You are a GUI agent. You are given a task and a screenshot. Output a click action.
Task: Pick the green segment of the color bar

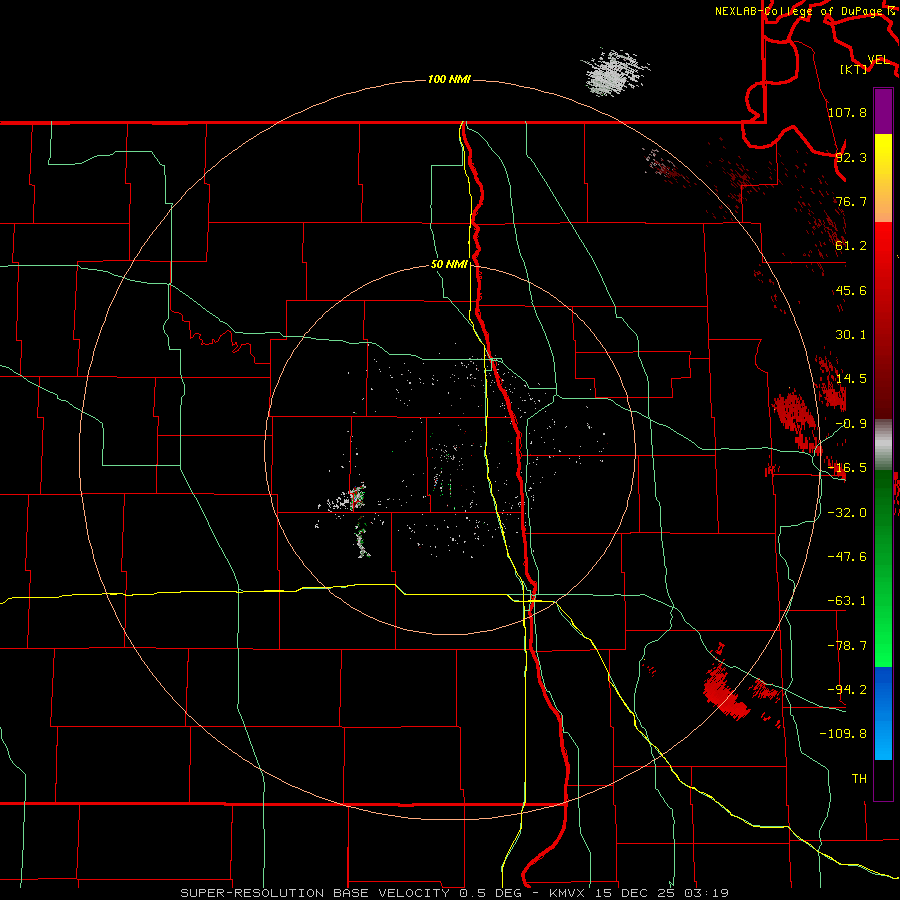coord(883,568)
